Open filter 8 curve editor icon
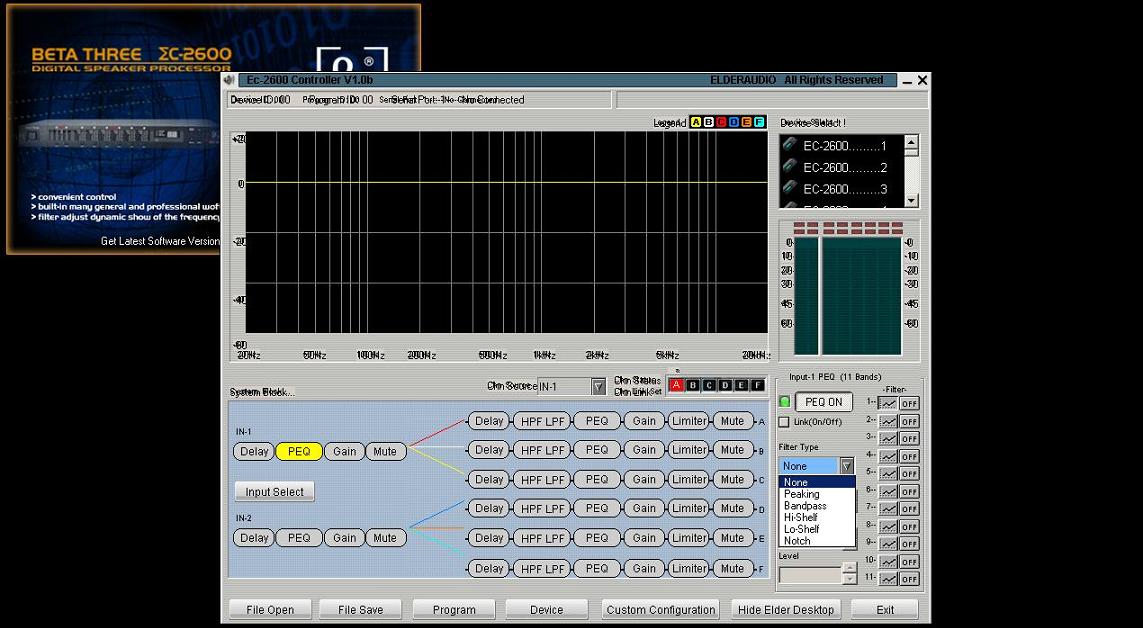The image size is (1143, 628). [x=888, y=527]
